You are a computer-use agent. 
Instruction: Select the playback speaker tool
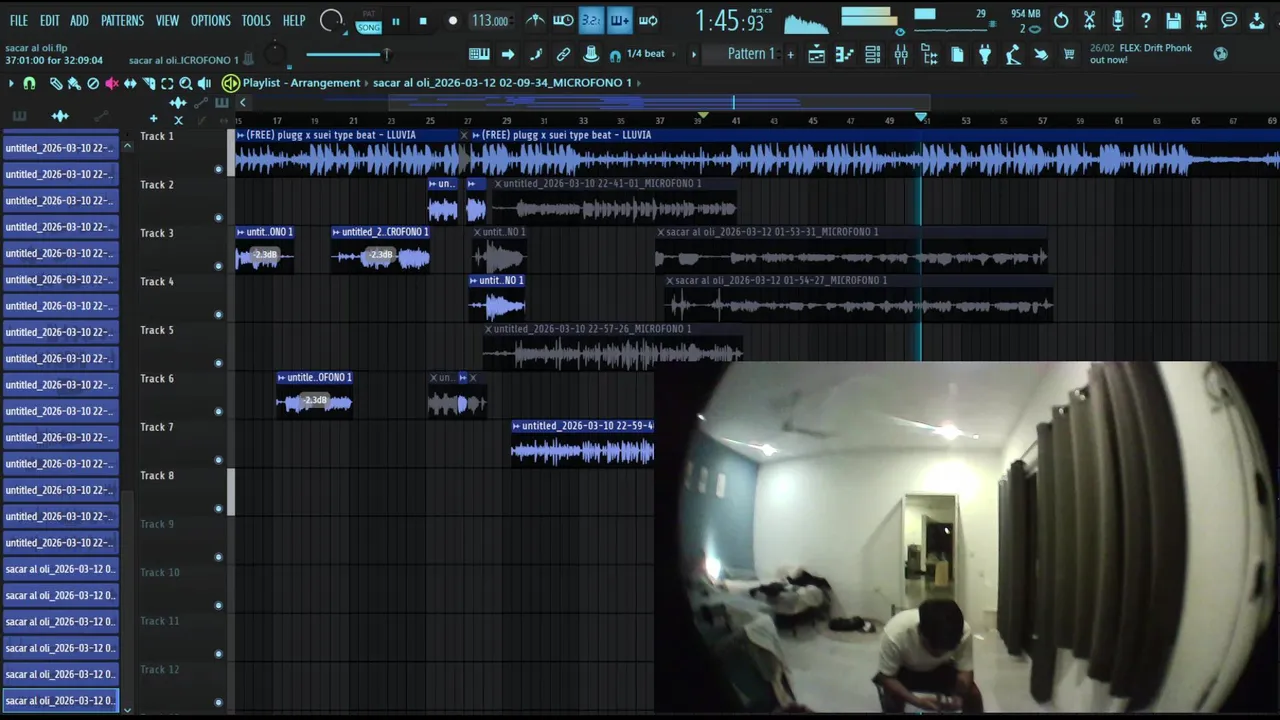204,84
